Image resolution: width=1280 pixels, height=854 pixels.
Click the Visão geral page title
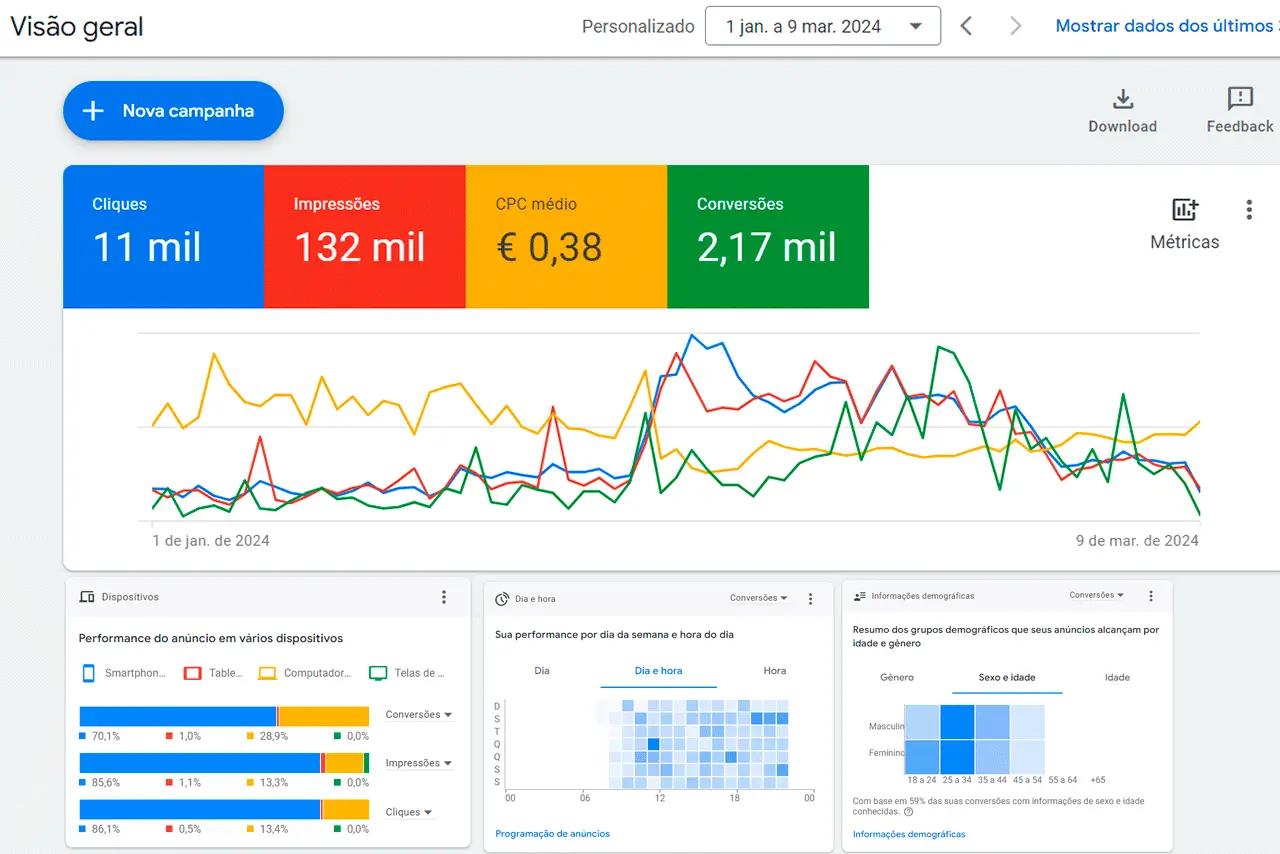coord(77,27)
